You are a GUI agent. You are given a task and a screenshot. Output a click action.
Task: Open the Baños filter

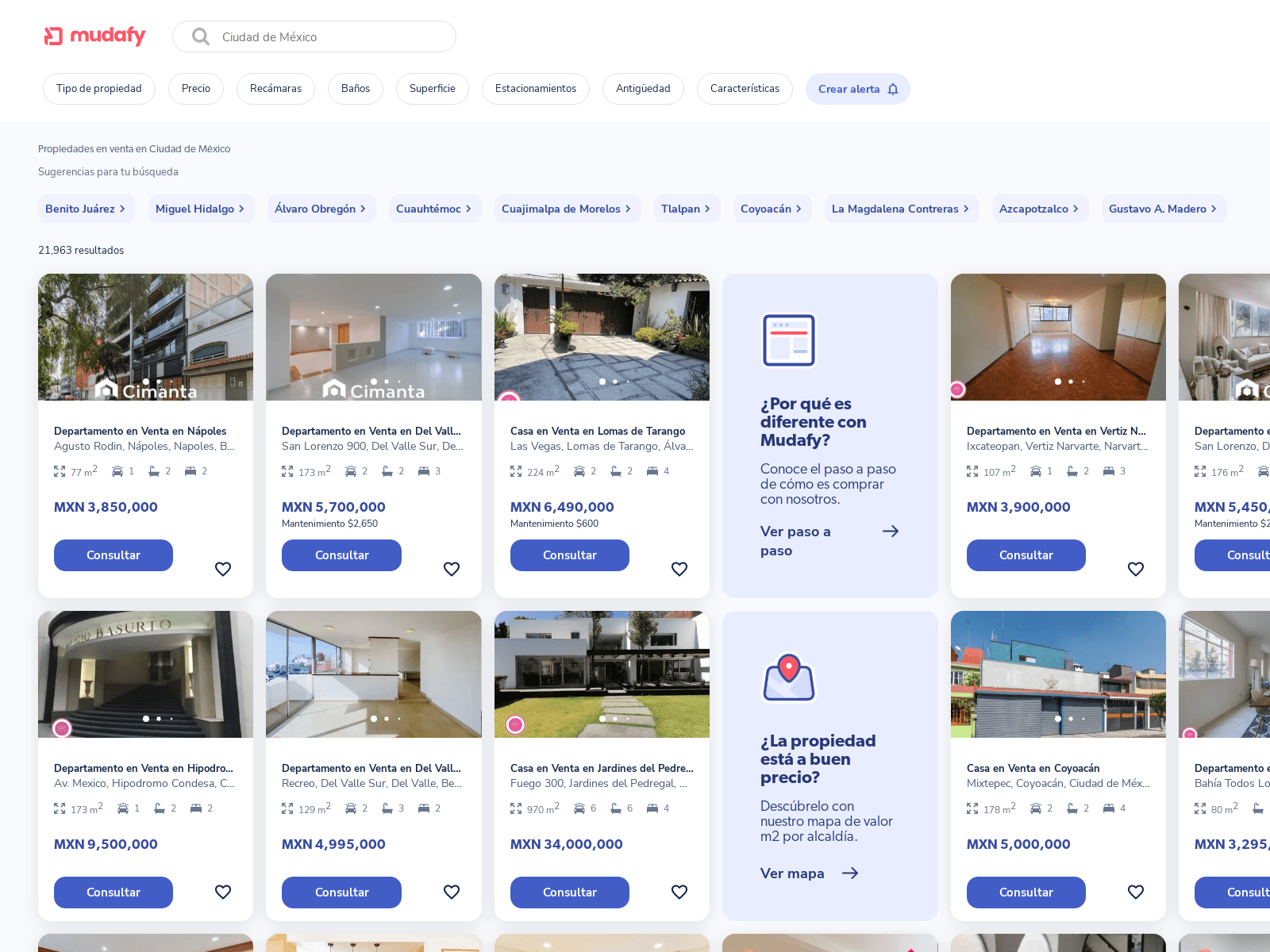point(356,89)
